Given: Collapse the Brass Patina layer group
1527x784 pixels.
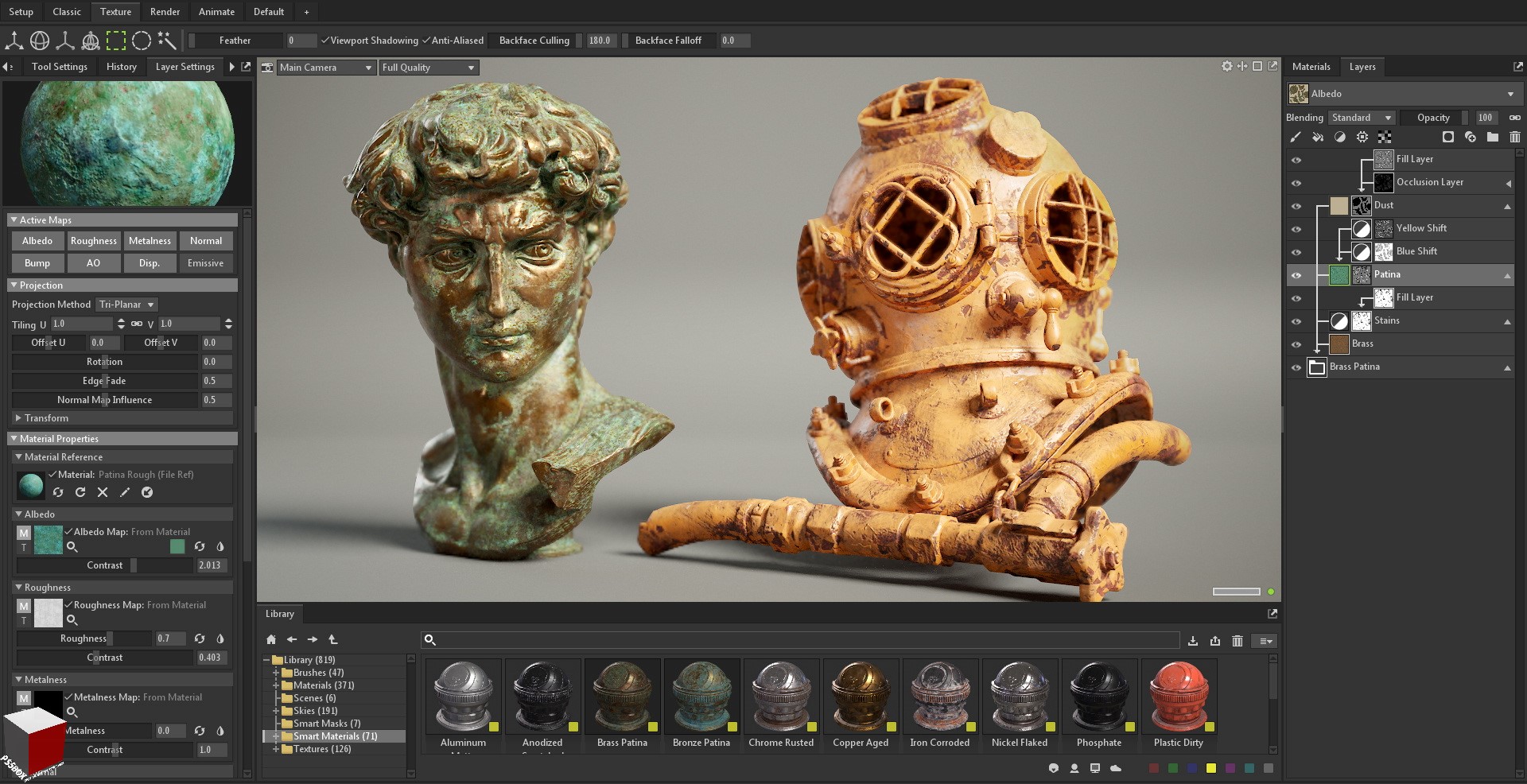Looking at the screenshot, I should [x=1507, y=367].
